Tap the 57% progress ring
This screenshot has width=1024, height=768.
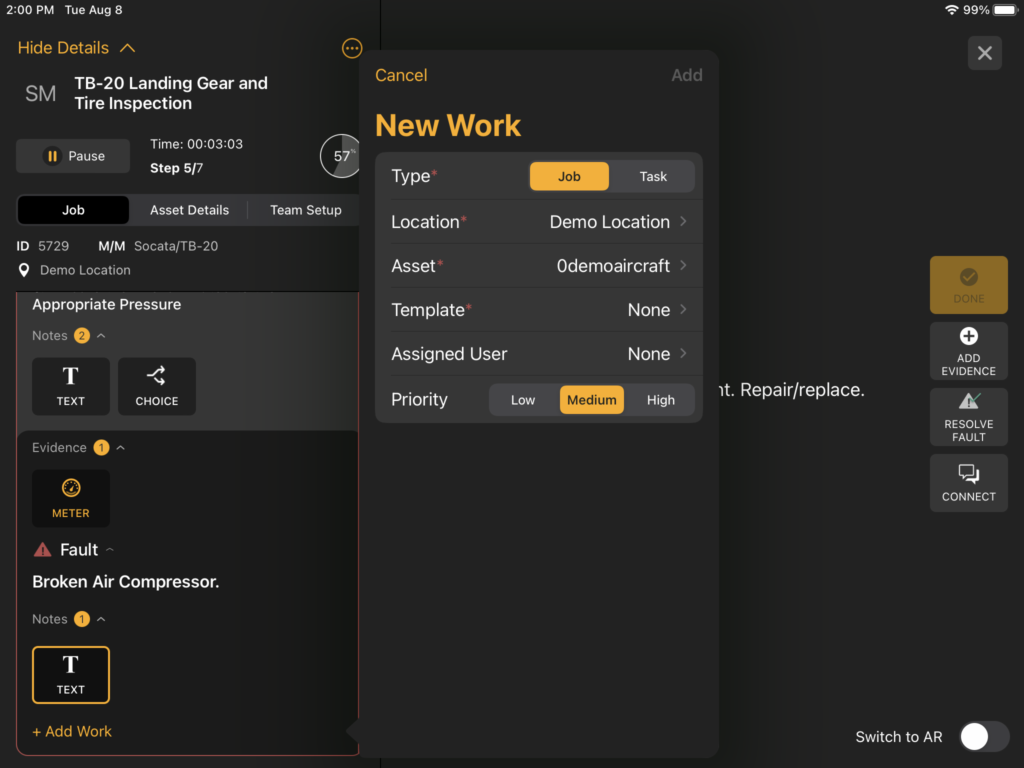click(340, 156)
